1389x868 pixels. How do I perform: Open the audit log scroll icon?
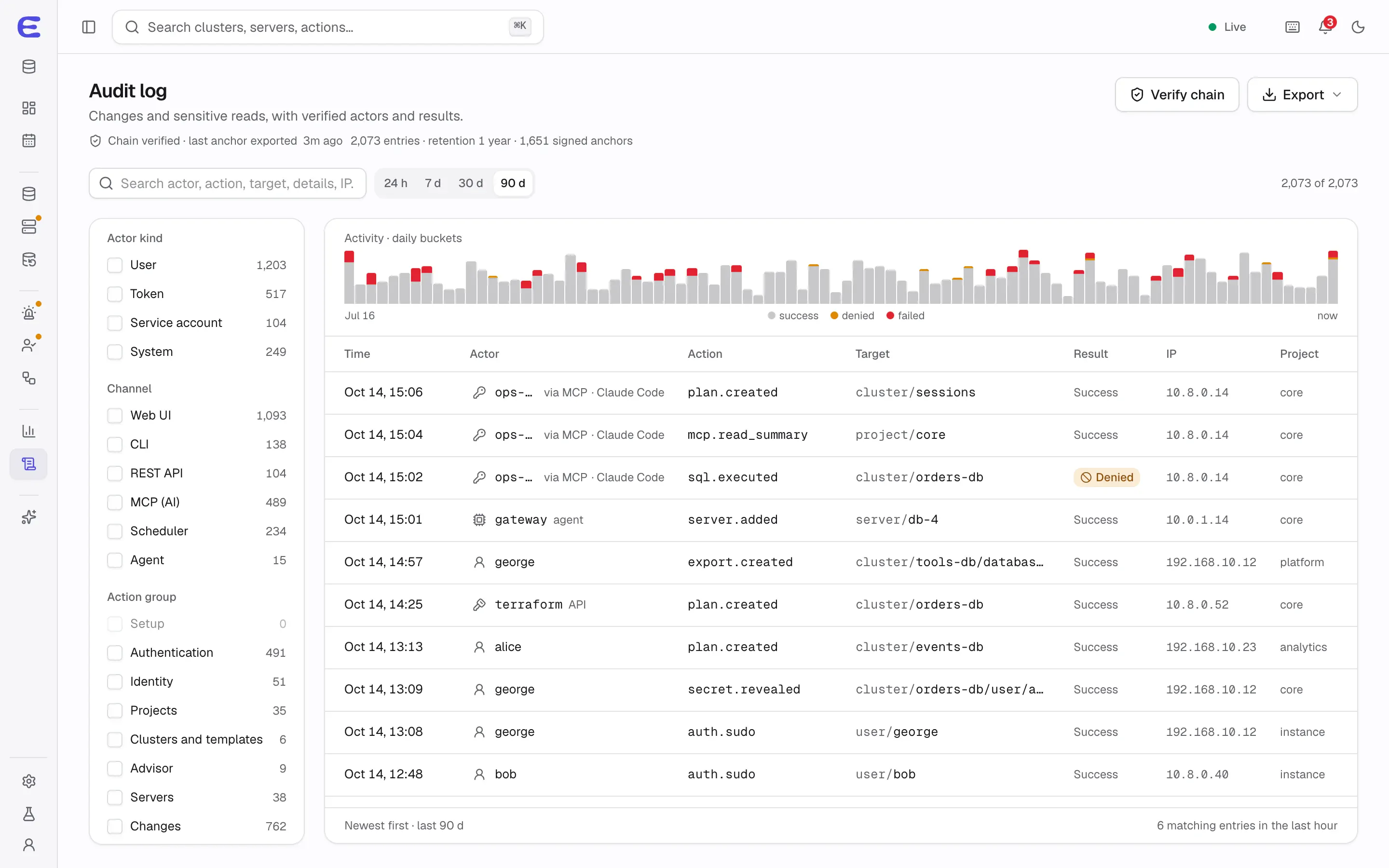29,464
